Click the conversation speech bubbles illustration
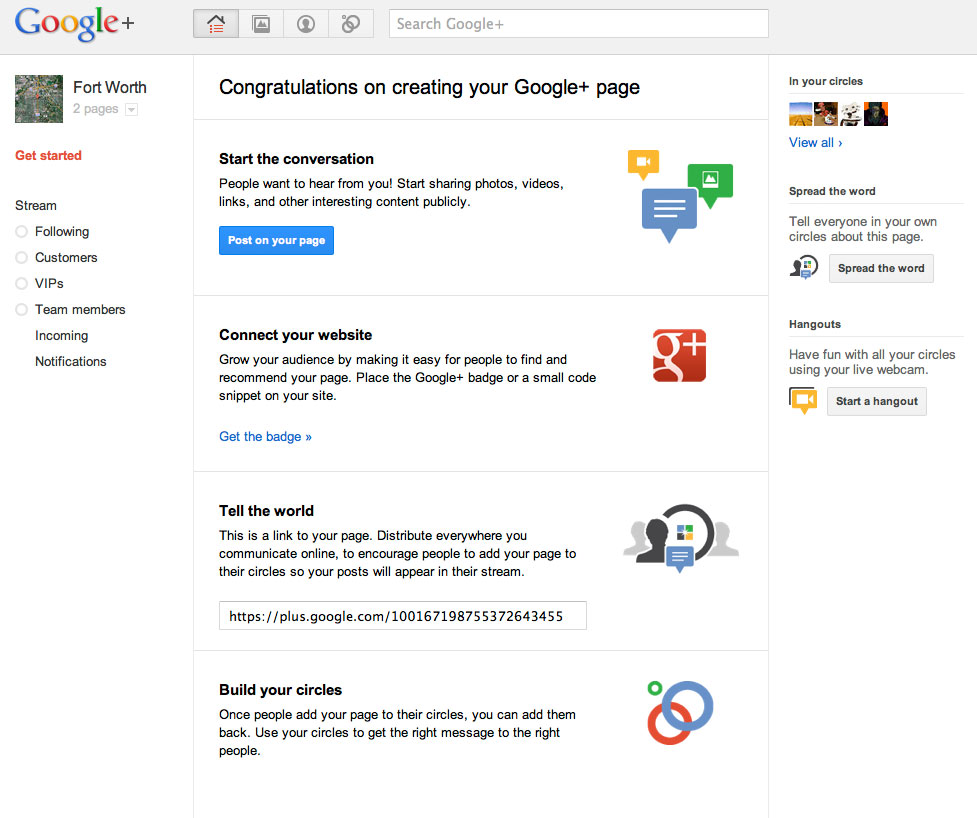The image size is (977, 818). (680, 196)
